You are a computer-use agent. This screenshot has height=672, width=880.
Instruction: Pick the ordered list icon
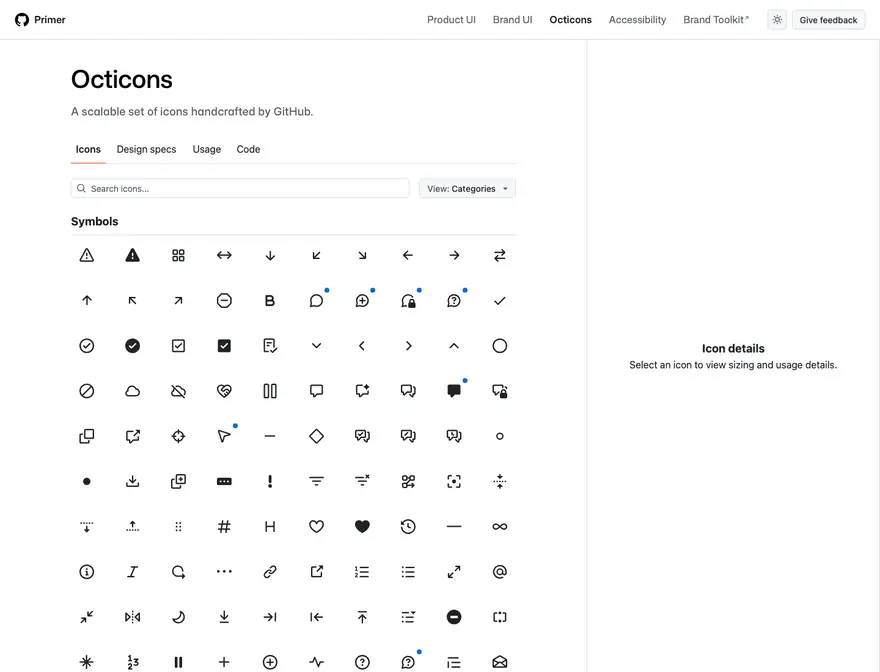[363, 572]
